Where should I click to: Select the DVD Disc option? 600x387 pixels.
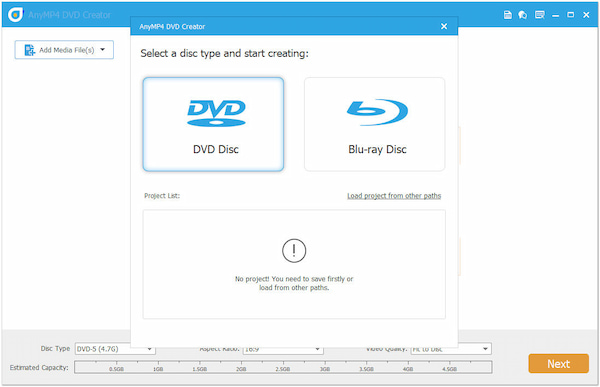[214, 124]
